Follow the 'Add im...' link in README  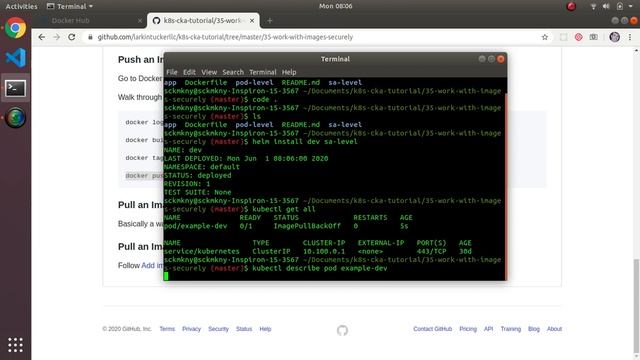point(152,265)
